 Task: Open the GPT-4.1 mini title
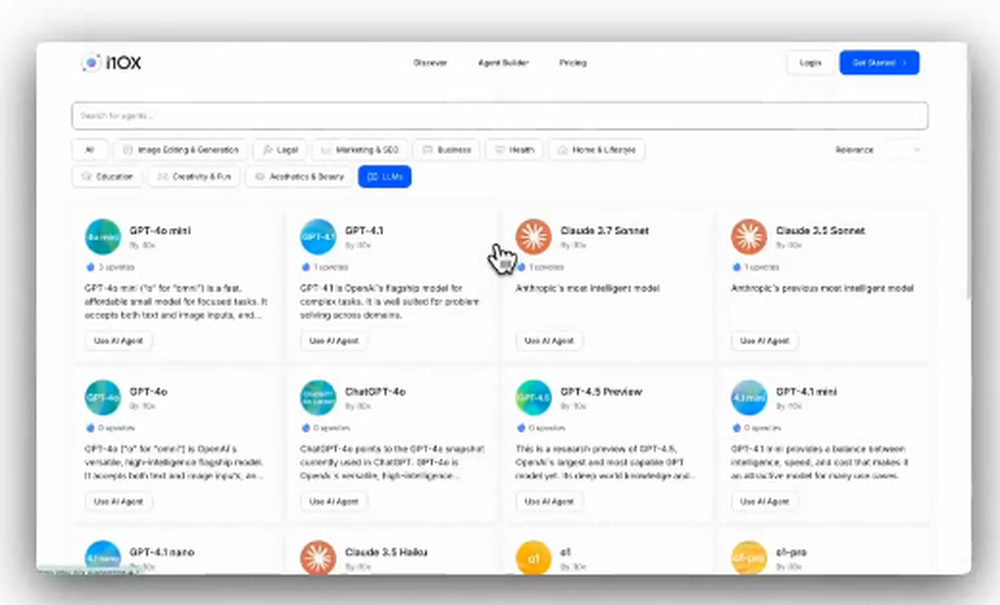tap(806, 391)
